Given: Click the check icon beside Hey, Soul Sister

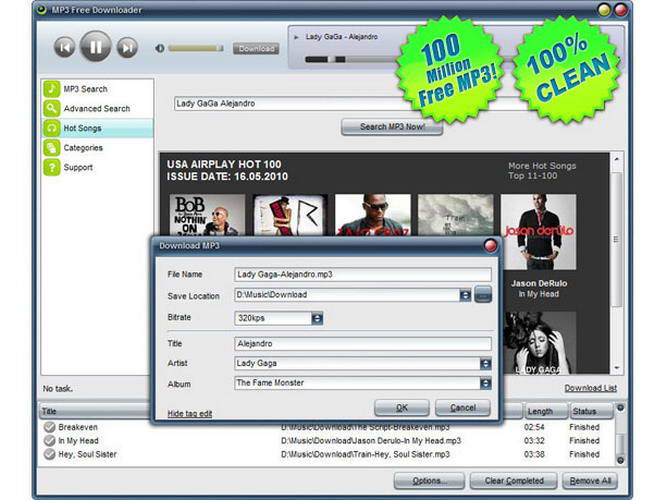Looking at the screenshot, I should [50, 454].
